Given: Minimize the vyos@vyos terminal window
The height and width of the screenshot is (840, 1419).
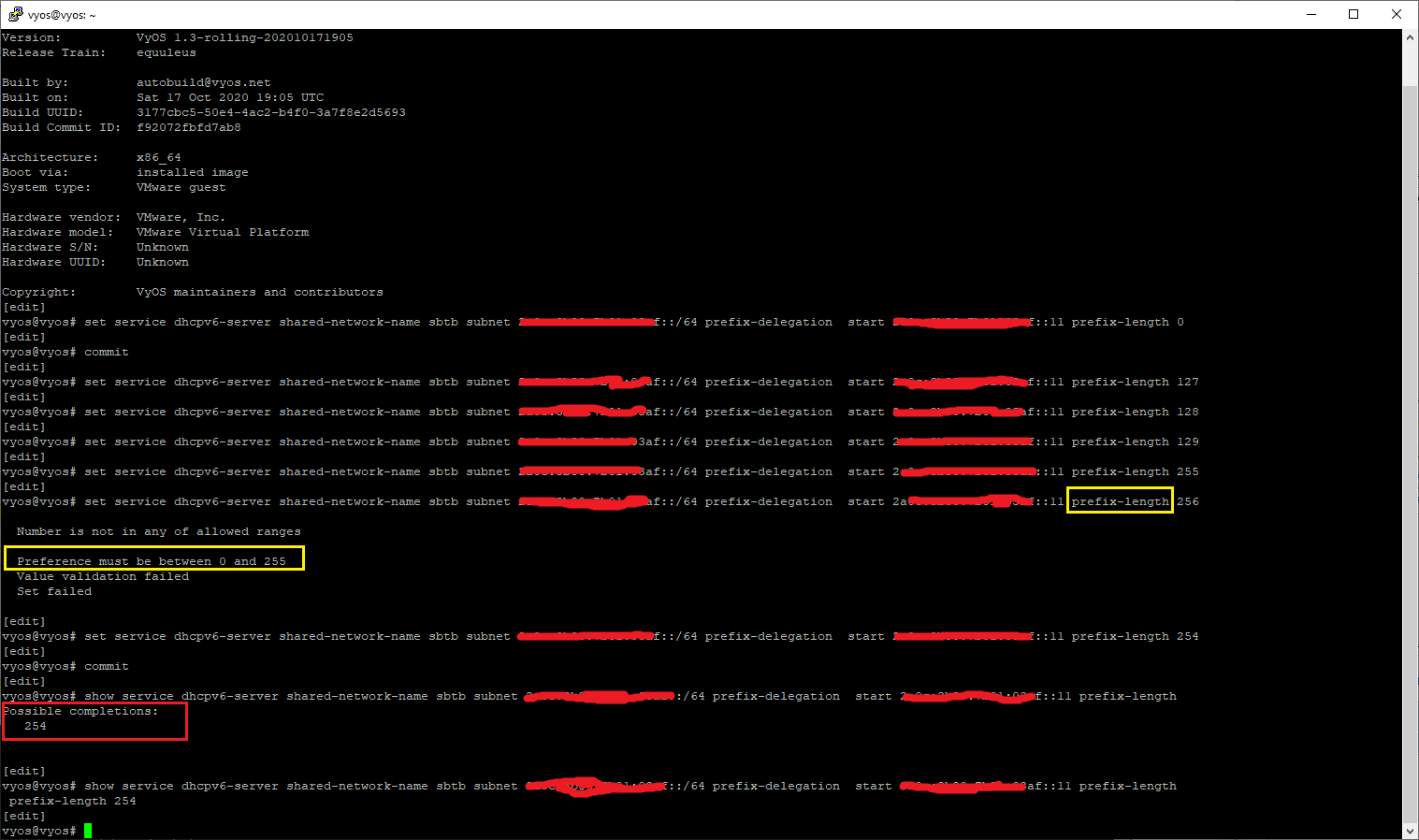Looking at the screenshot, I should click(x=1310, y=14).
